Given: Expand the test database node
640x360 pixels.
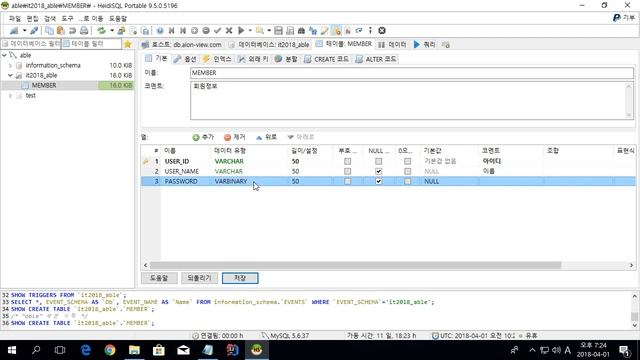Looking at the screenshot, I should pyautogui.click(x=10, y=96).
